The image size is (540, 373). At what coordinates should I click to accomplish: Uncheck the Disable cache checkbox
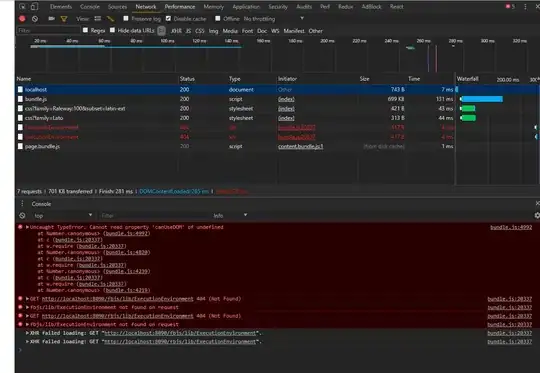(x=168, y=19)
